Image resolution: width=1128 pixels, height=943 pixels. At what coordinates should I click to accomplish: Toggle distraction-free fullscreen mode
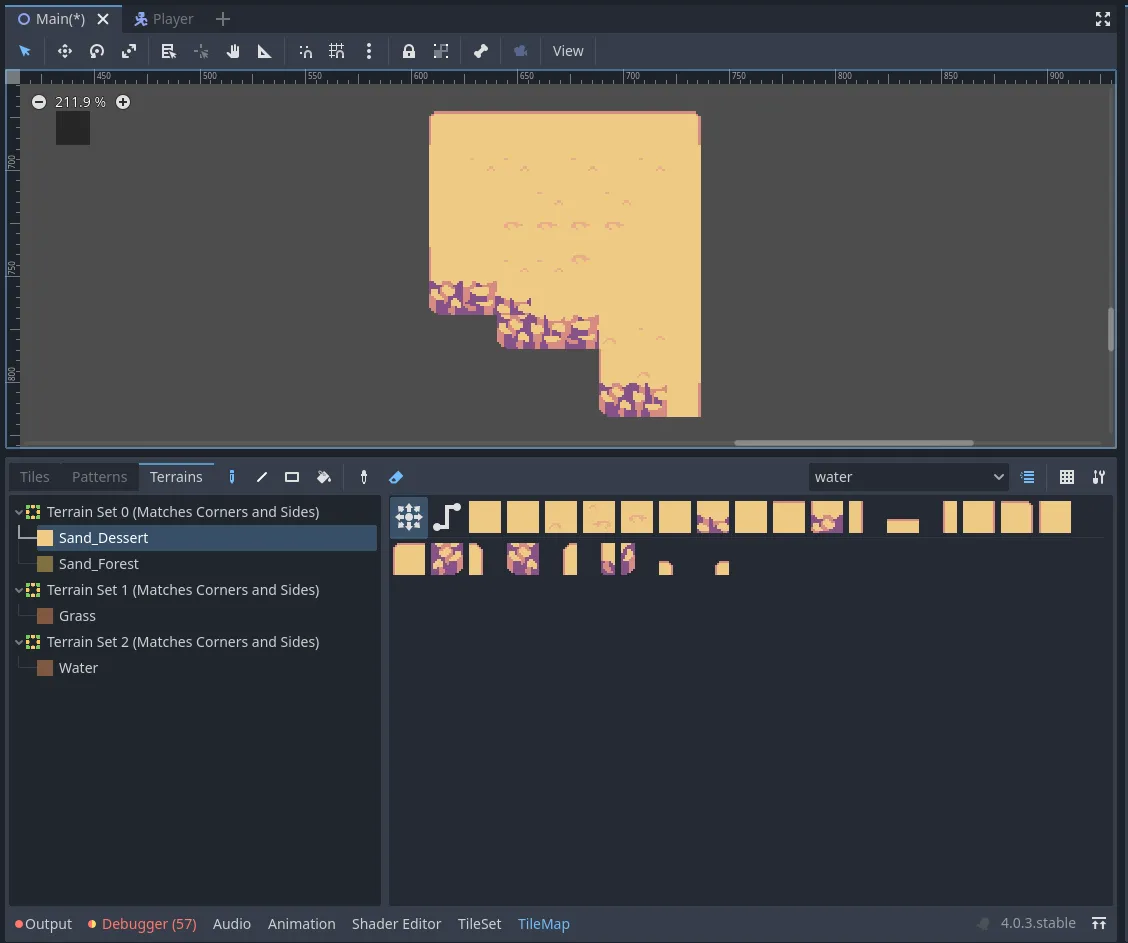click(1103, 19)
